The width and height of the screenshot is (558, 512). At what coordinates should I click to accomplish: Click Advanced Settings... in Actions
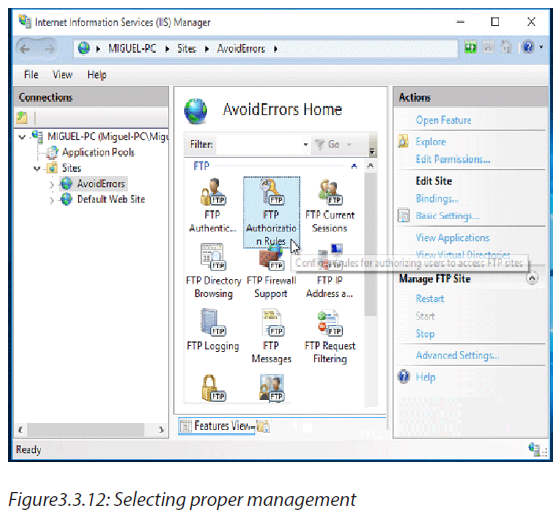[457, 355]
